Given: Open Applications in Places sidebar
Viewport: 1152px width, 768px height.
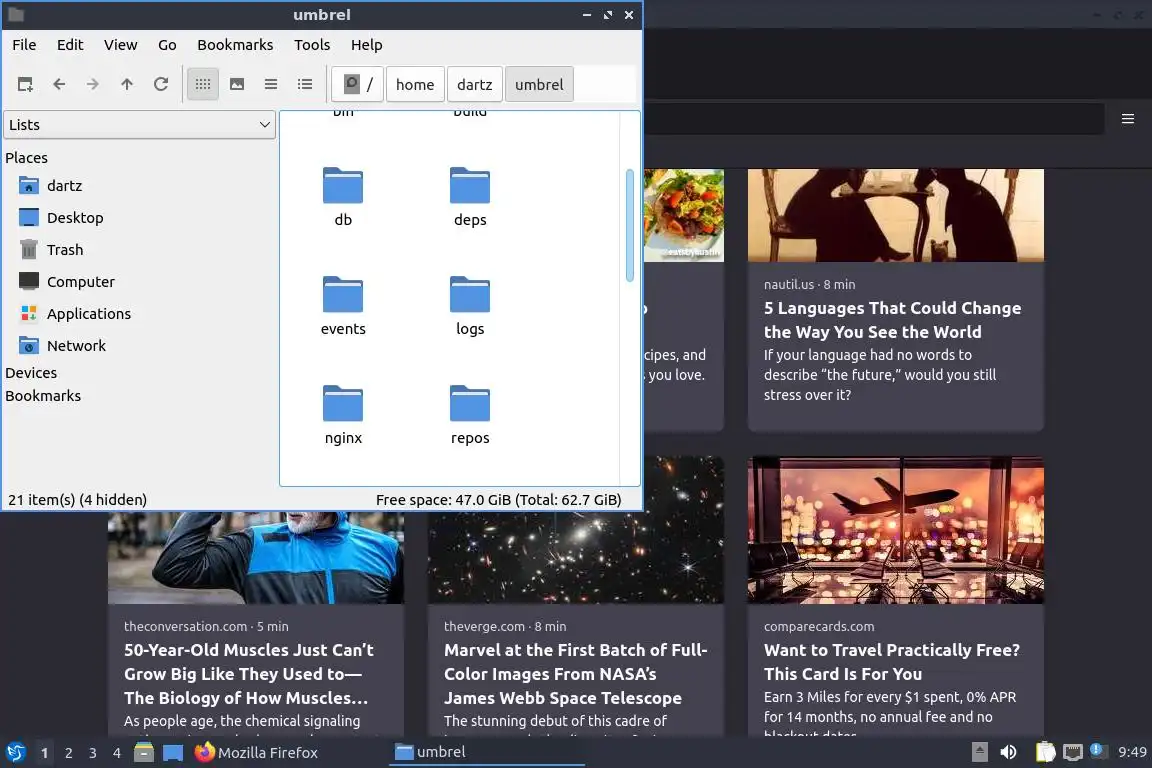Looking at the screenshot, I should (x=89, y=314).
